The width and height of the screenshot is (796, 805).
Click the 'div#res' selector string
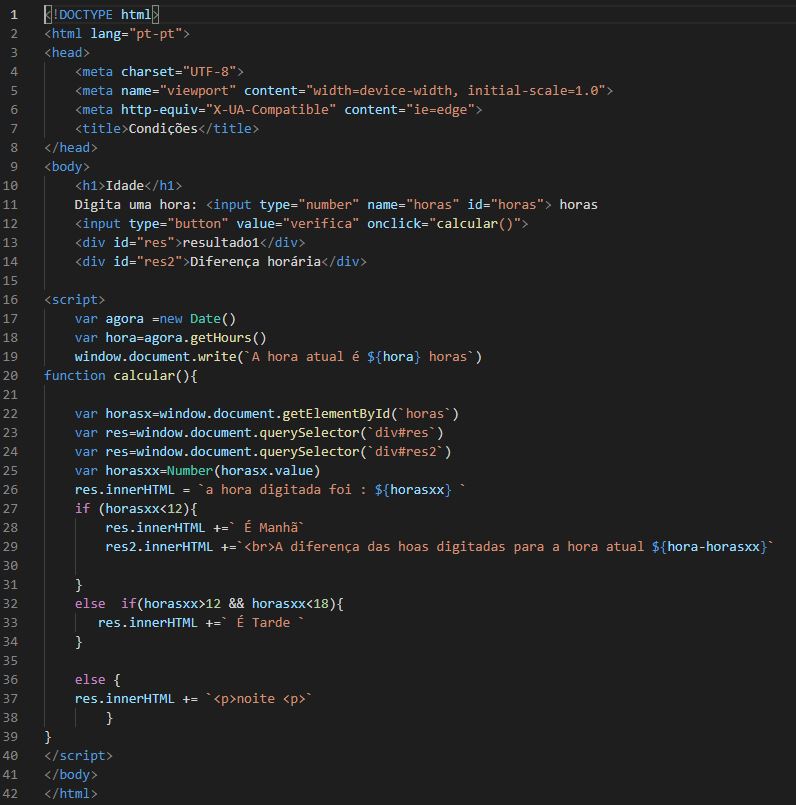[402, 433]
